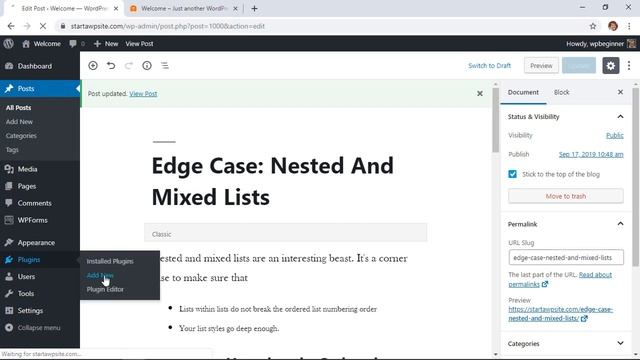Open Appearance menu item
The width and height of the screenshot is (640, 360).
36,242
